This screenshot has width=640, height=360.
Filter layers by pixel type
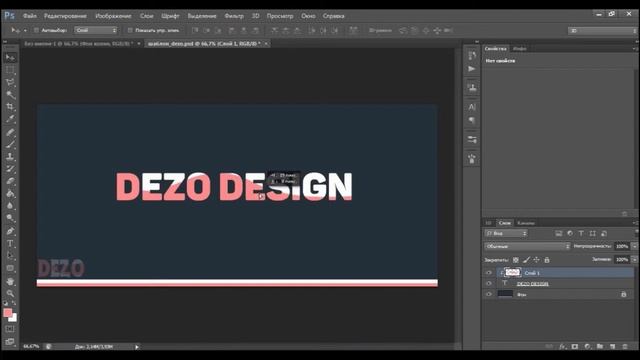coord(558,233)
